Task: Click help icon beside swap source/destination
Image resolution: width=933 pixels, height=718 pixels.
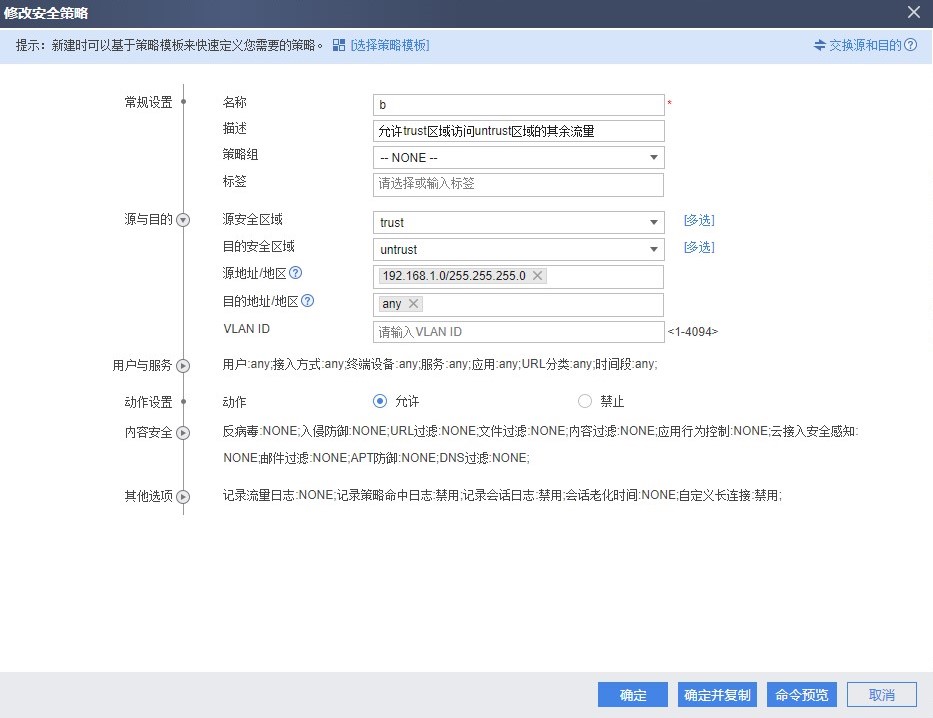Action: (x=910, y=45)
